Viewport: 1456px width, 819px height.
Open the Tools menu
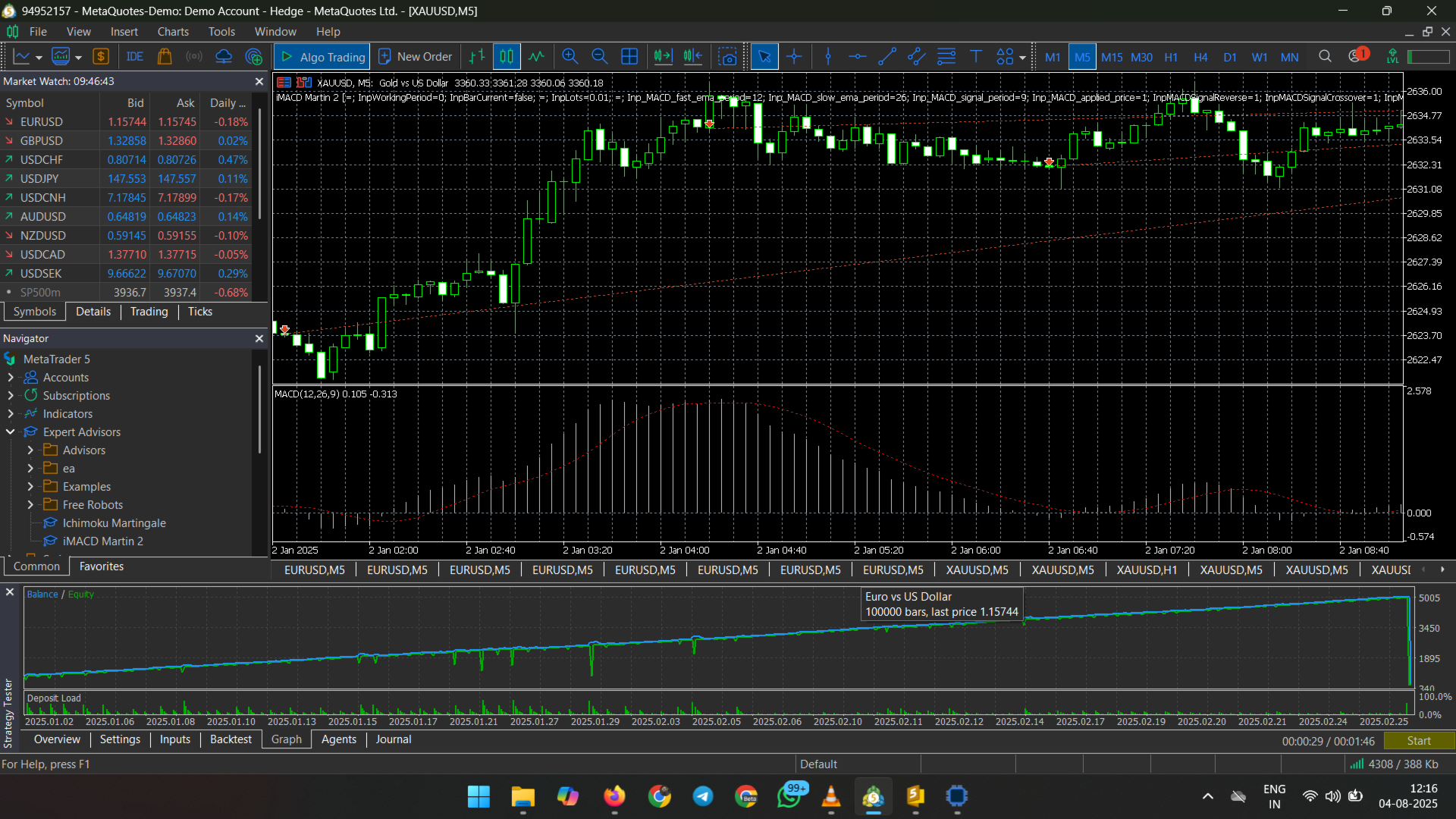pos(221,32)
